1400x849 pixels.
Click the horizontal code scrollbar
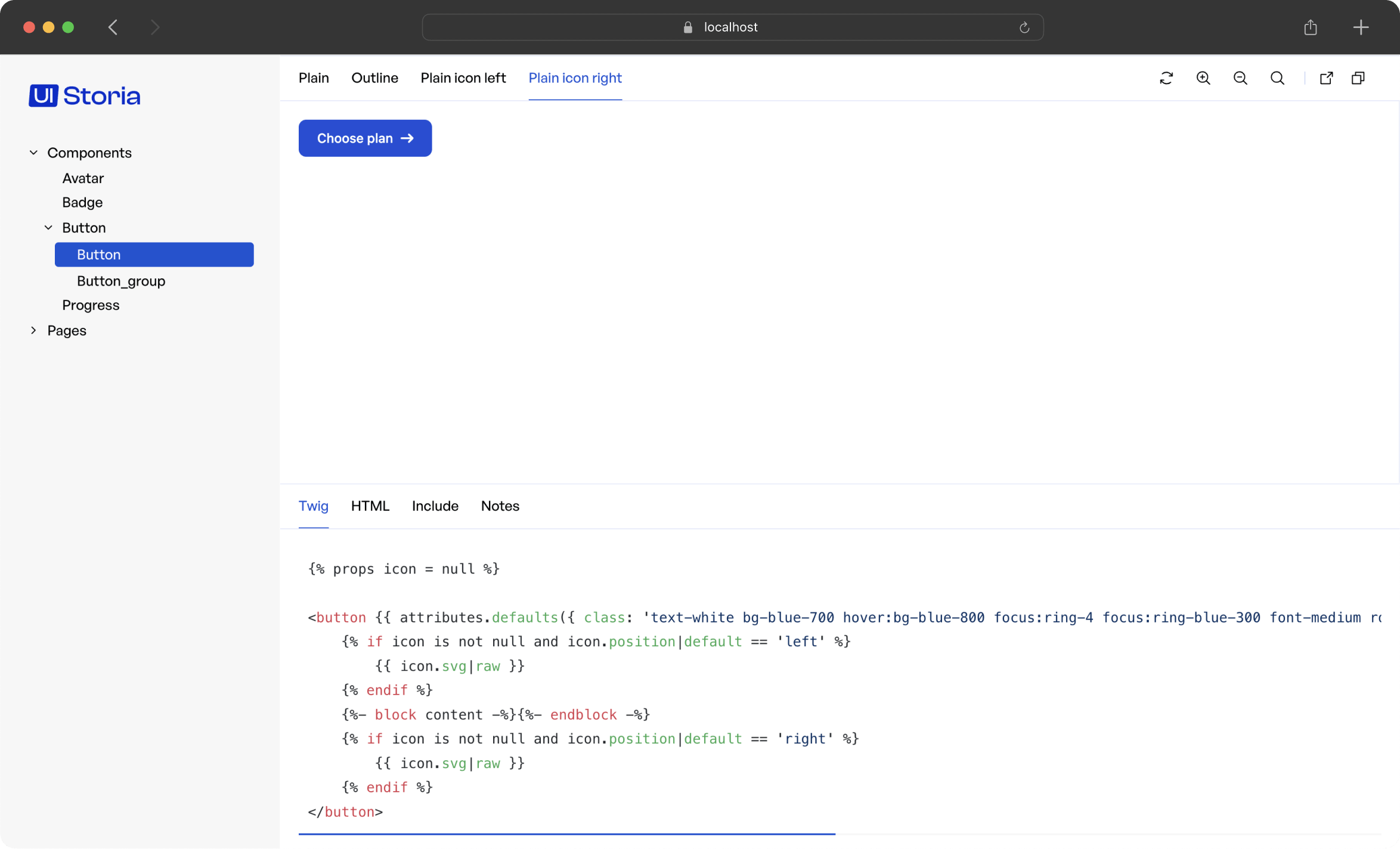tap(566, 834)
